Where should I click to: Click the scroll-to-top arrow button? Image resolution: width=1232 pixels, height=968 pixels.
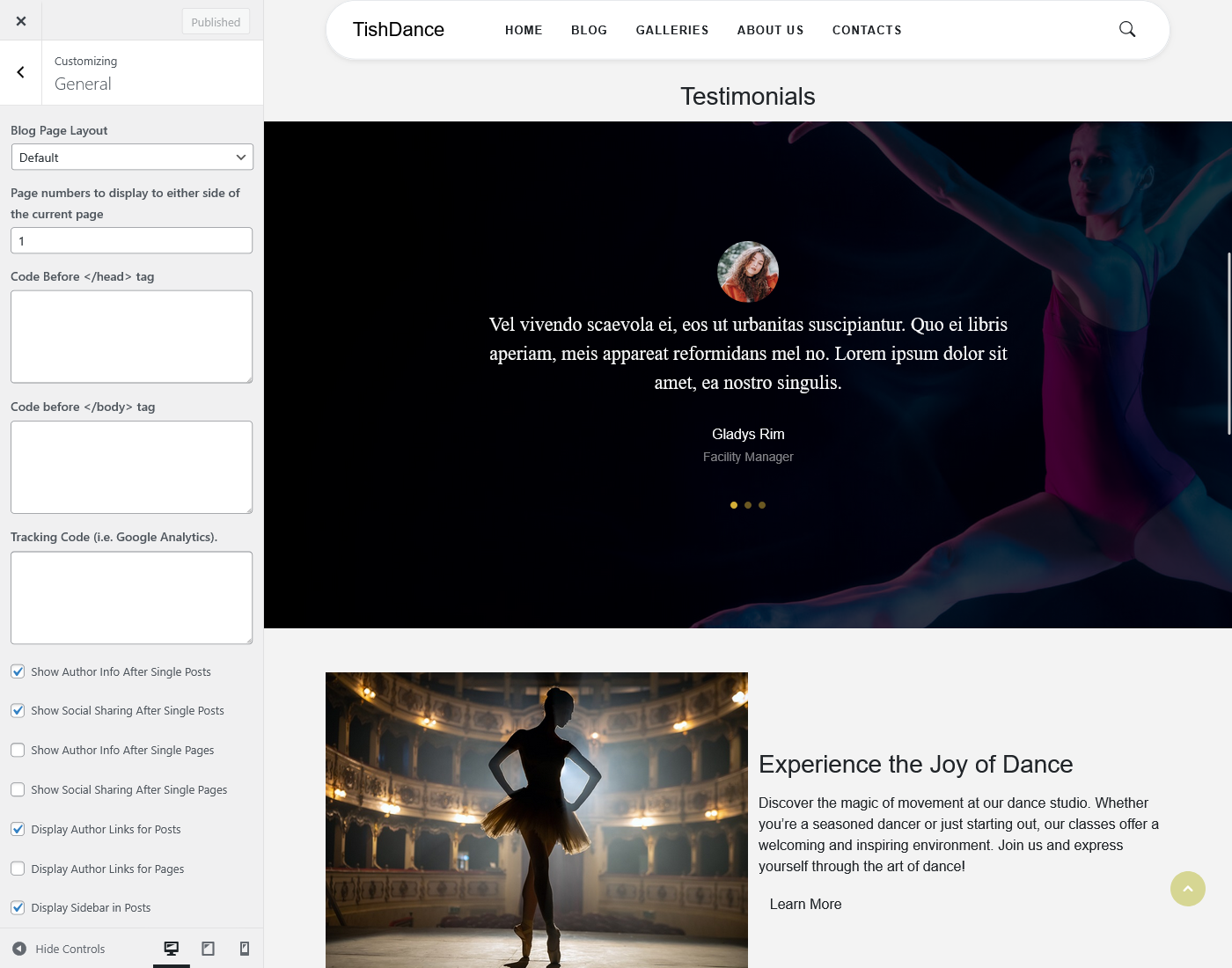click(x=1187, y=889)
